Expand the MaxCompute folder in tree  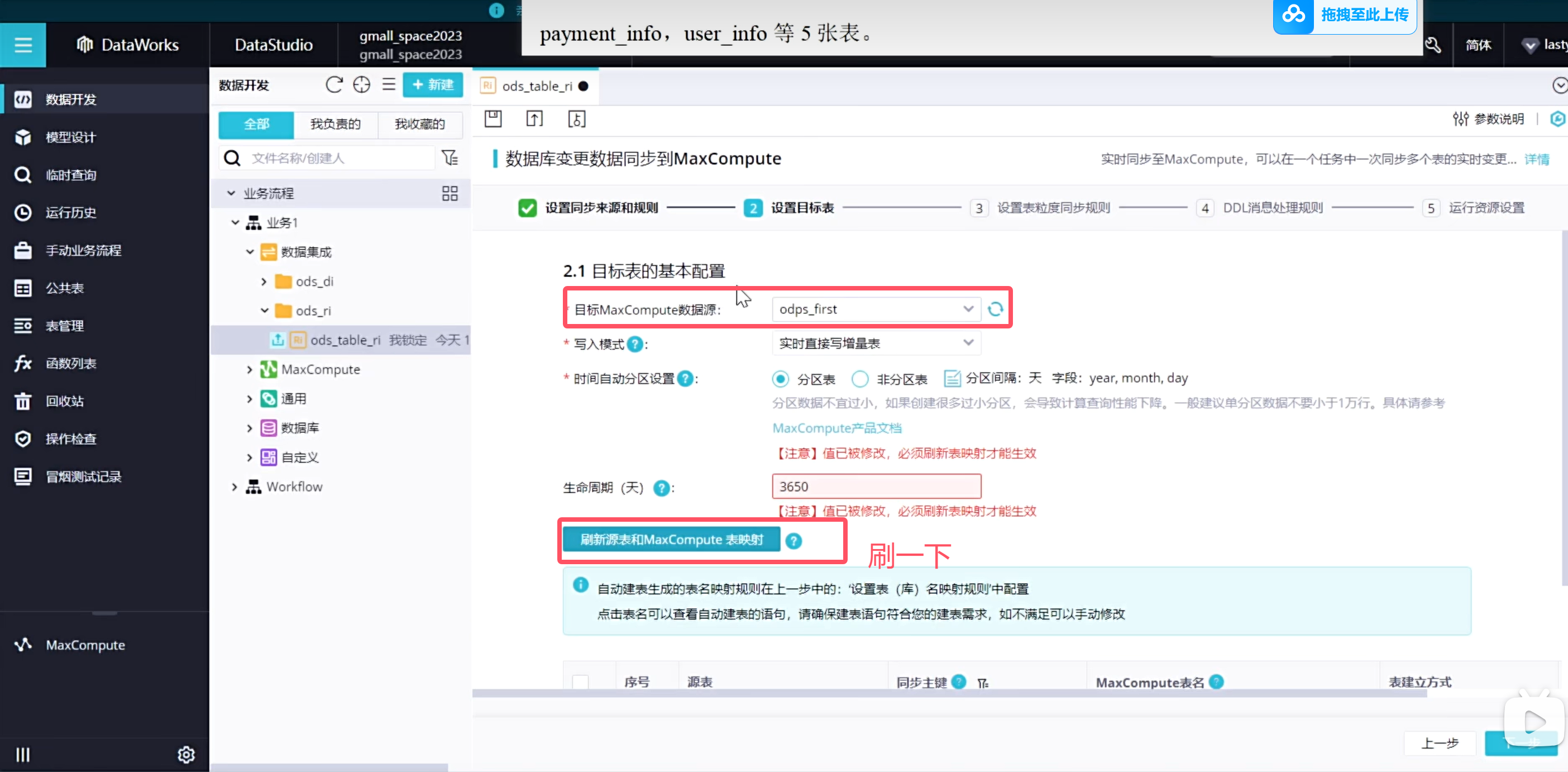pos(250,370)
